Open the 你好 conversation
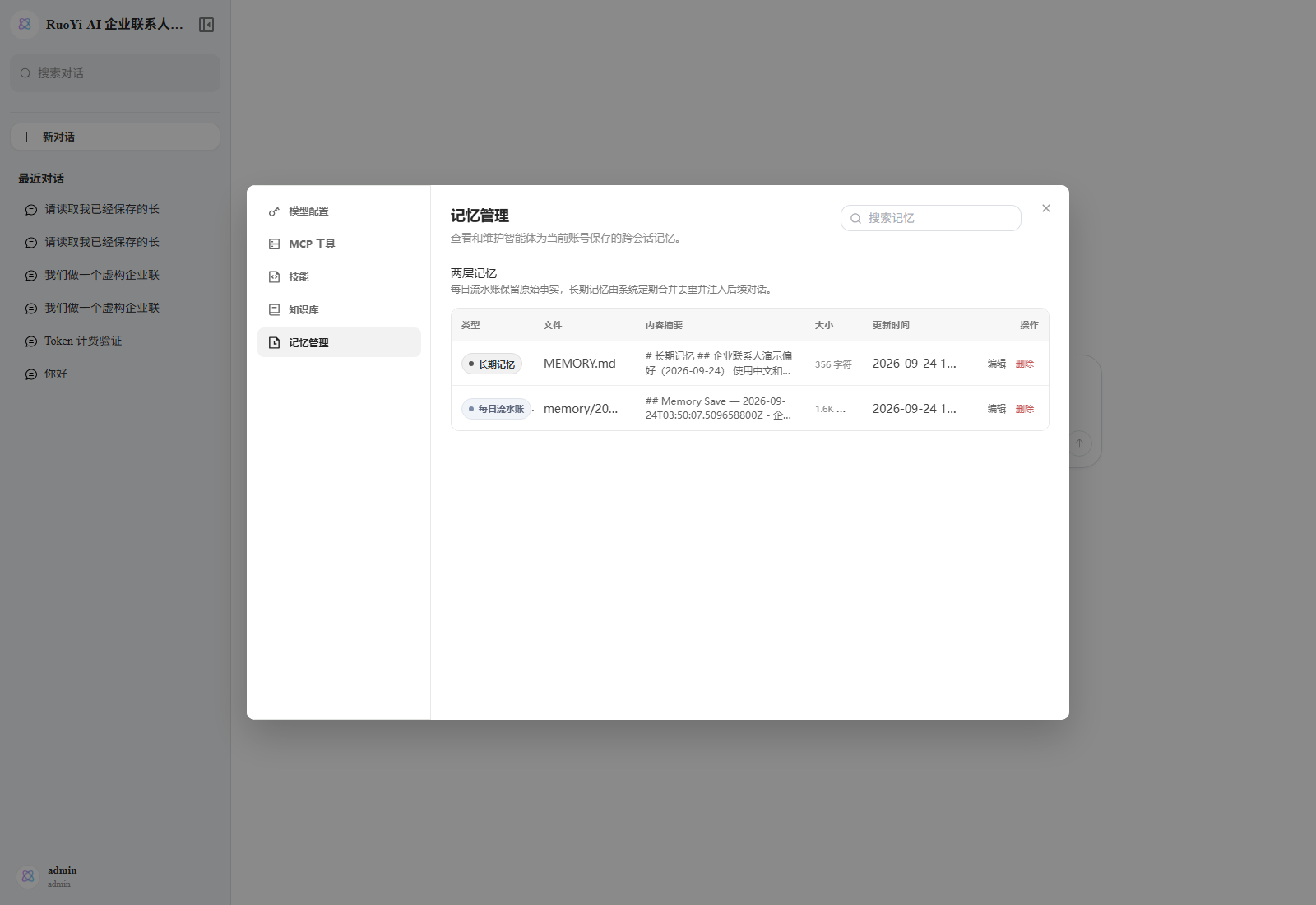The image size is (1316, 905). click(115, 374)
